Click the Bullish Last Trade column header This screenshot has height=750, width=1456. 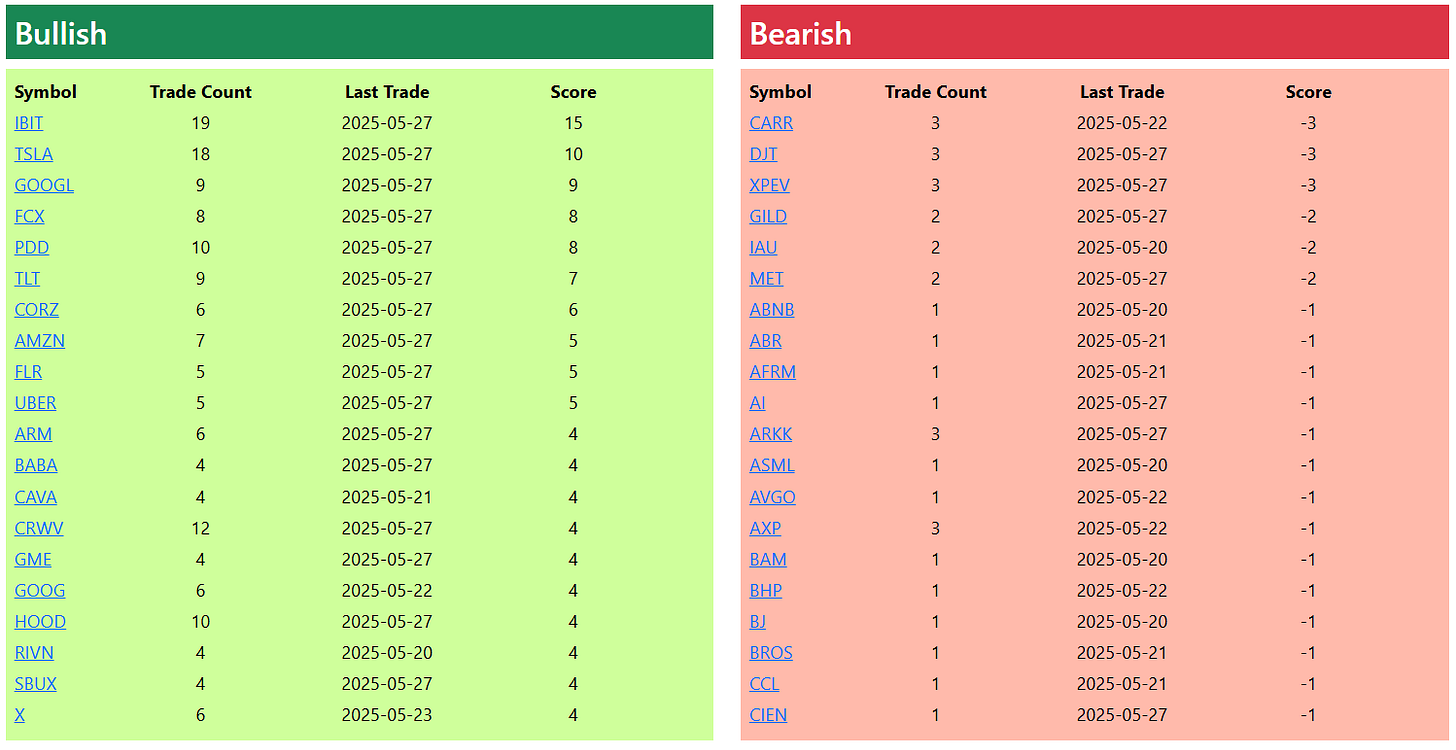click(387, 92)
